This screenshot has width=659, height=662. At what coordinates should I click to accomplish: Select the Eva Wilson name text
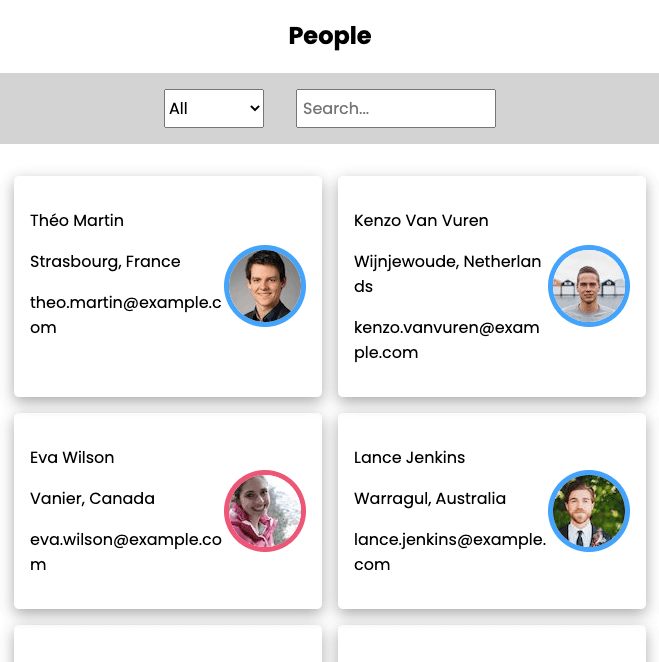72,457
